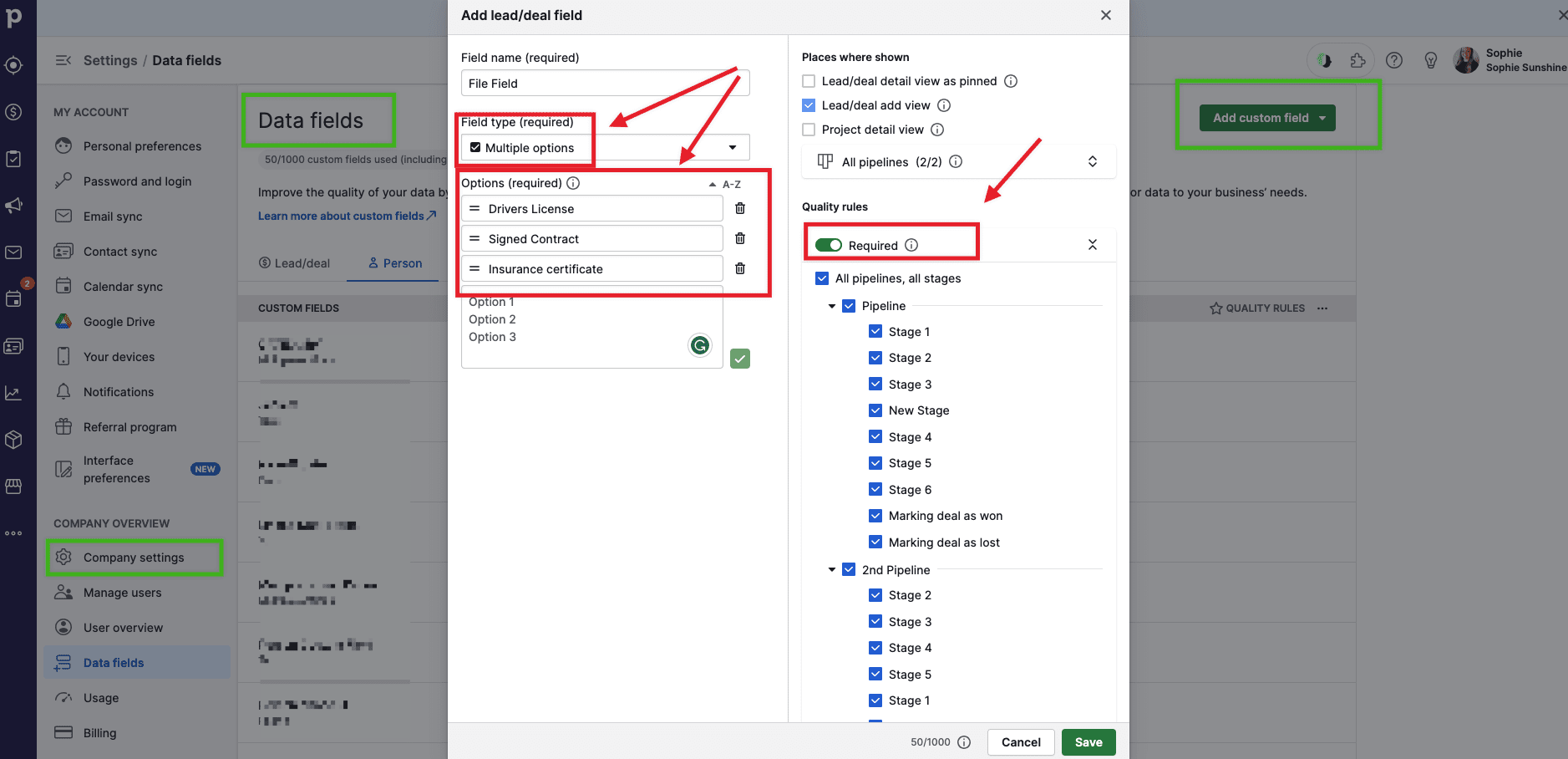Click the Field name input box
The width and height of the screenshot is (1568, 759).
(x=605, y=84)
